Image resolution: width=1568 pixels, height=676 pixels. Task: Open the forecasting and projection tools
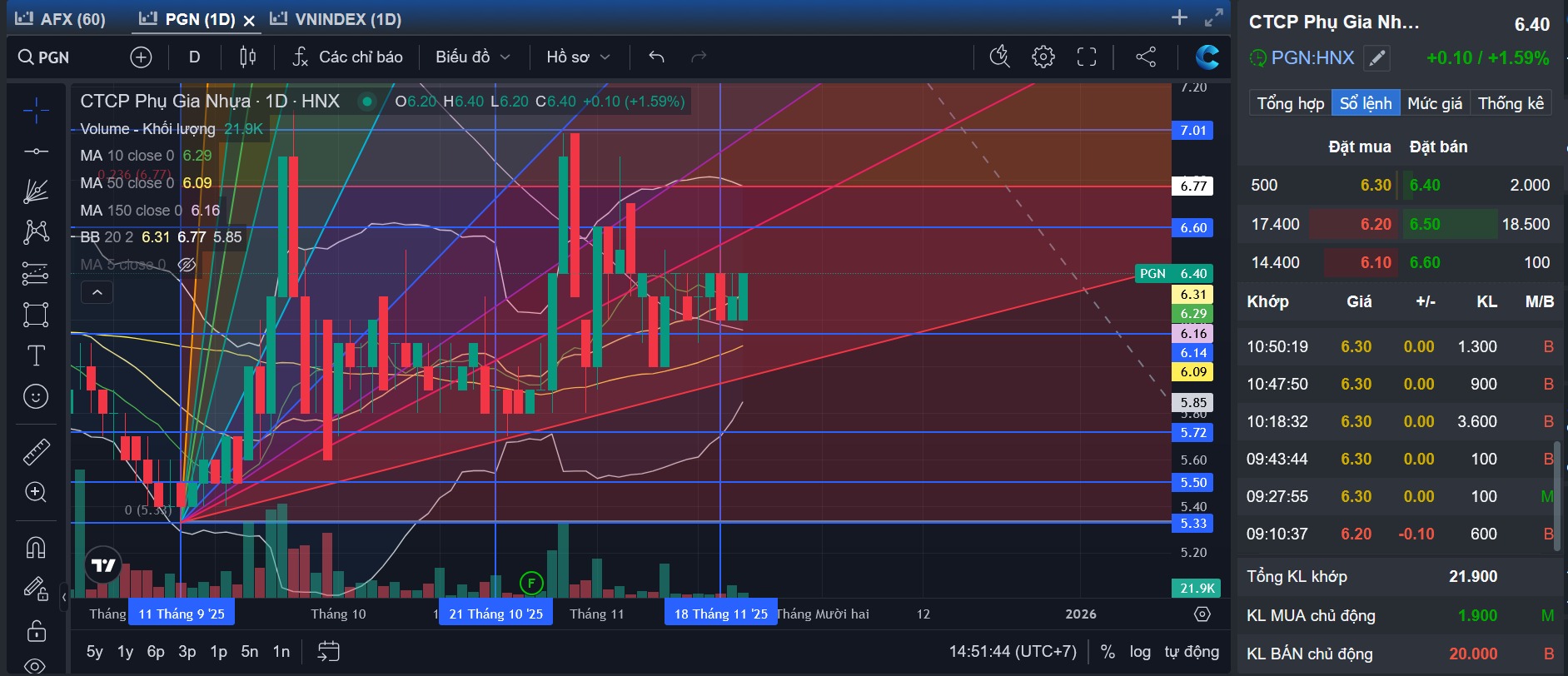click(x=36, y=273)
